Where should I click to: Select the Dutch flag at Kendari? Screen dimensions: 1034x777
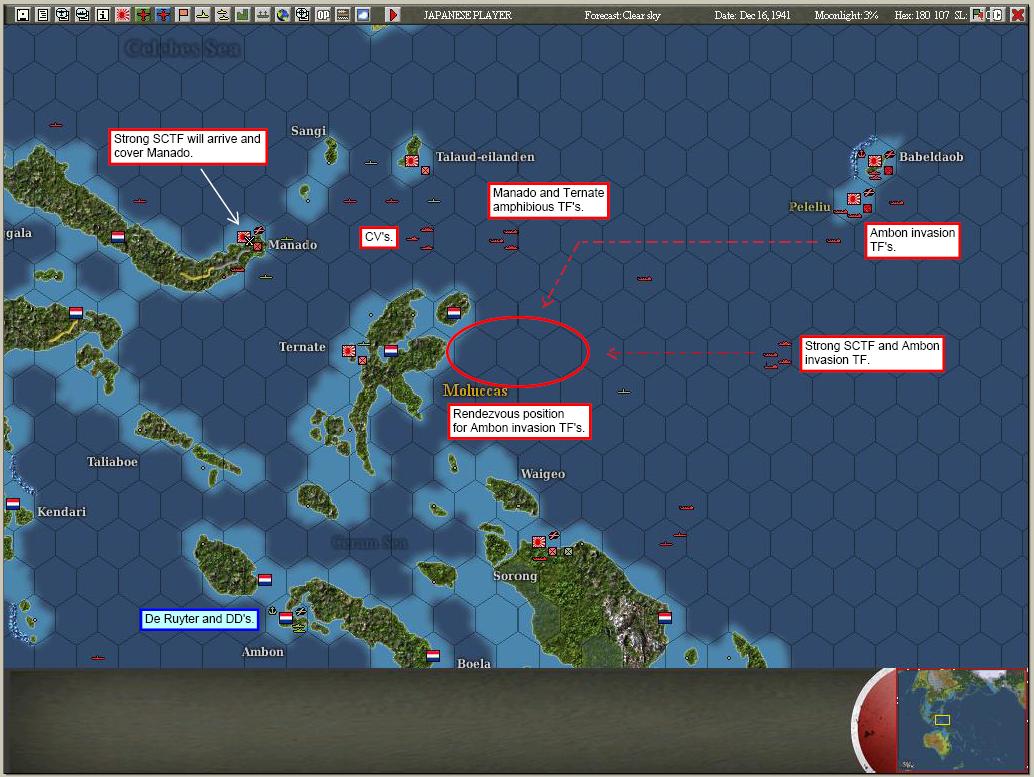tap(13, 504)
